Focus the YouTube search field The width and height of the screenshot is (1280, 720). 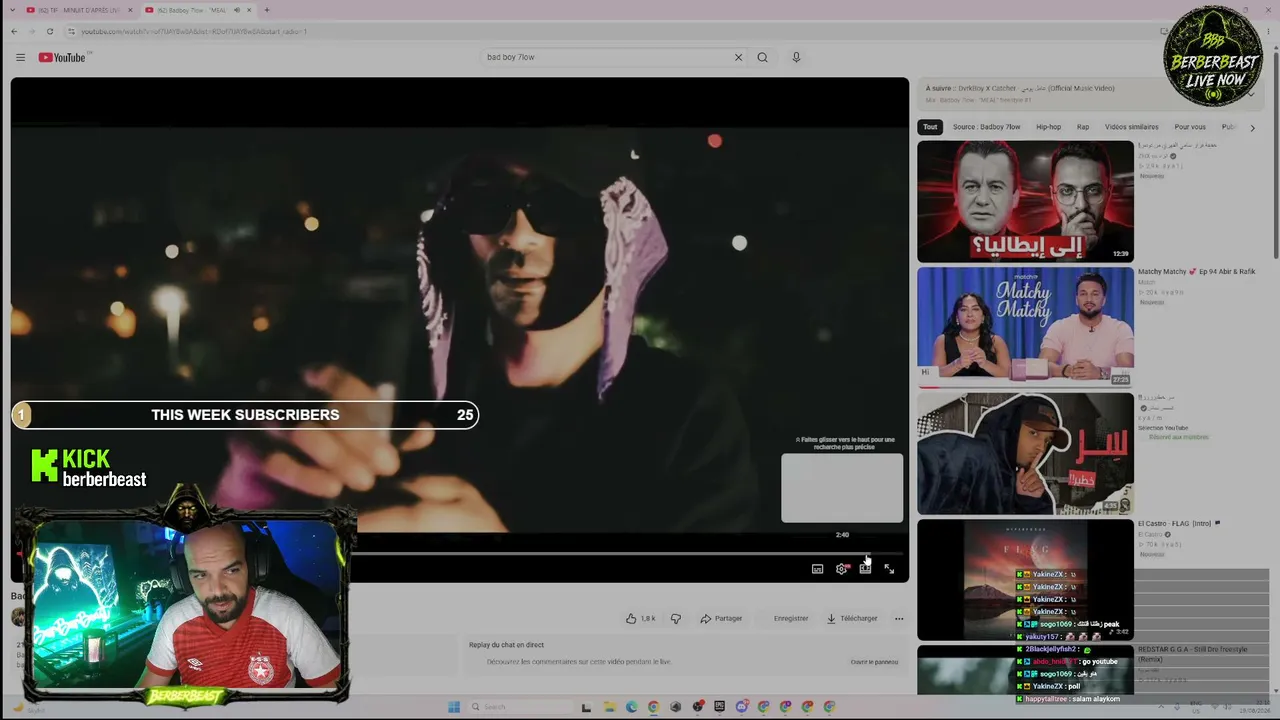pos(606,57)
